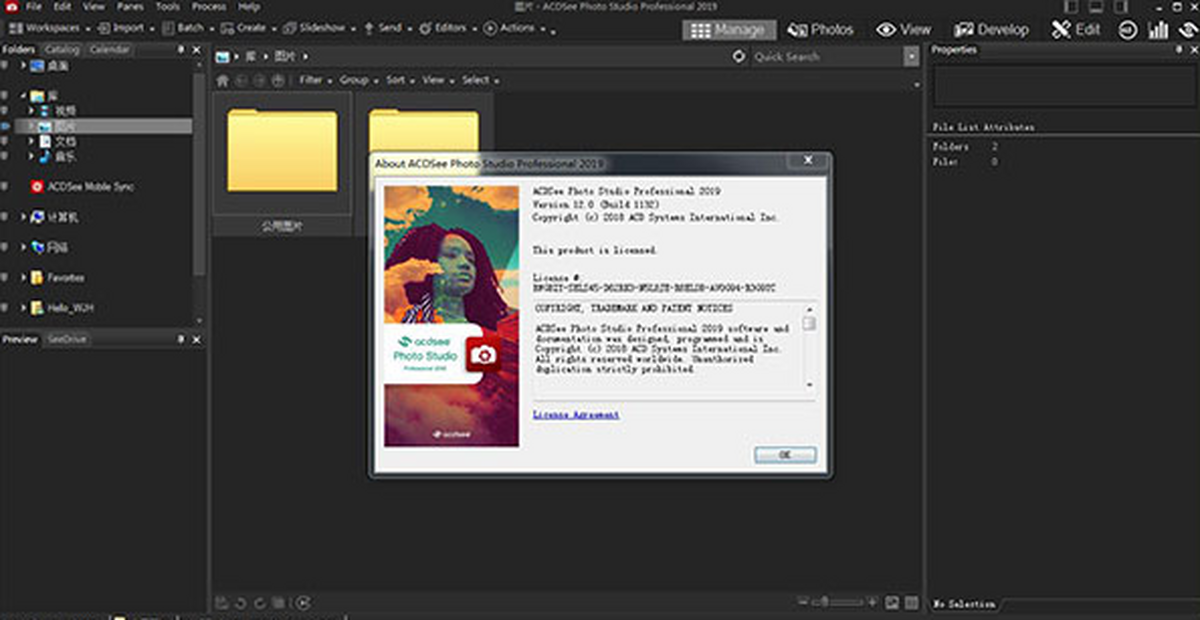Open the View dropdown in file list toolbar
This screenshot has height=620, width=1200.
436,80
